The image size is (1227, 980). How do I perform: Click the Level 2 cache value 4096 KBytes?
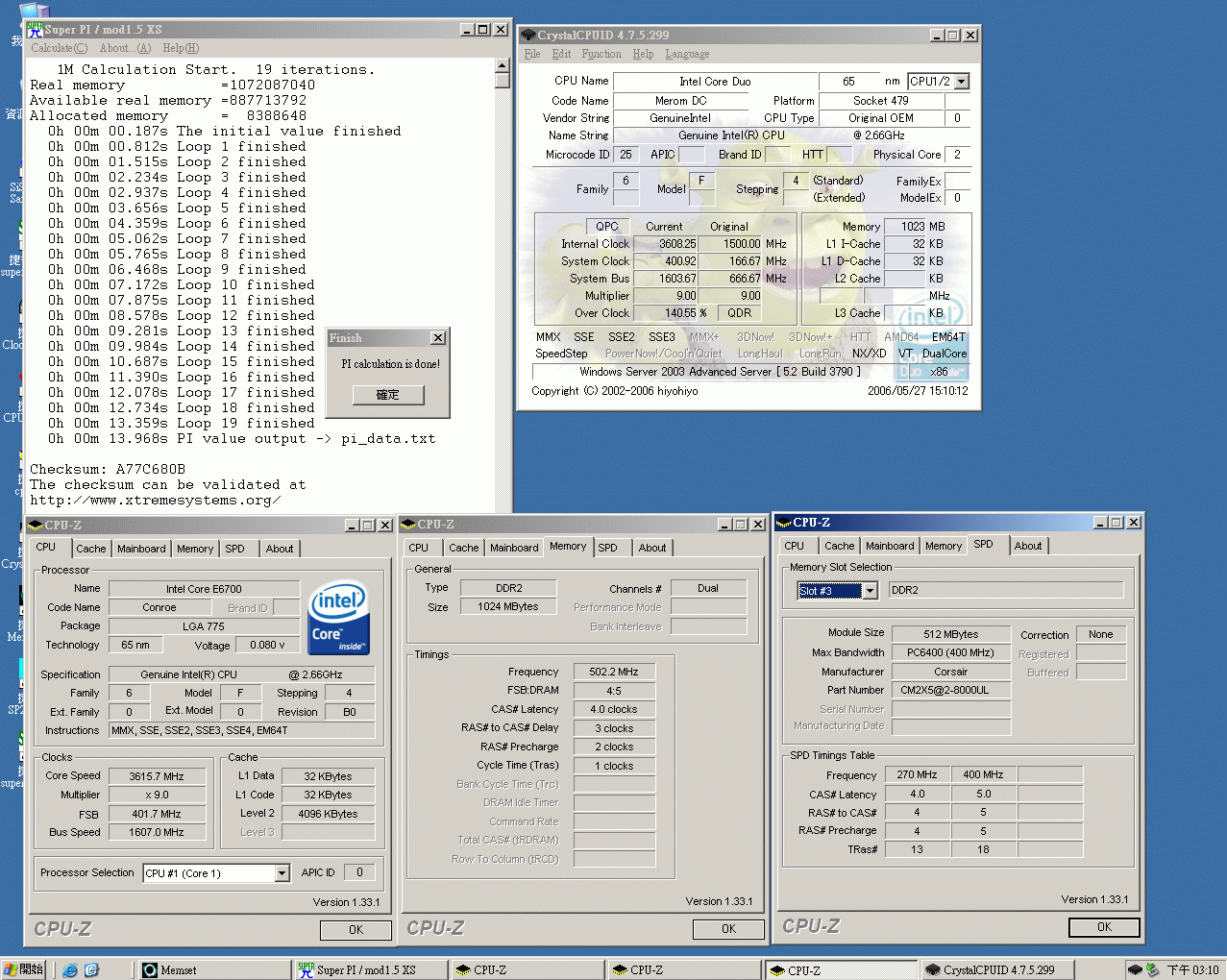pyautogui.click(x=328, y=814)
